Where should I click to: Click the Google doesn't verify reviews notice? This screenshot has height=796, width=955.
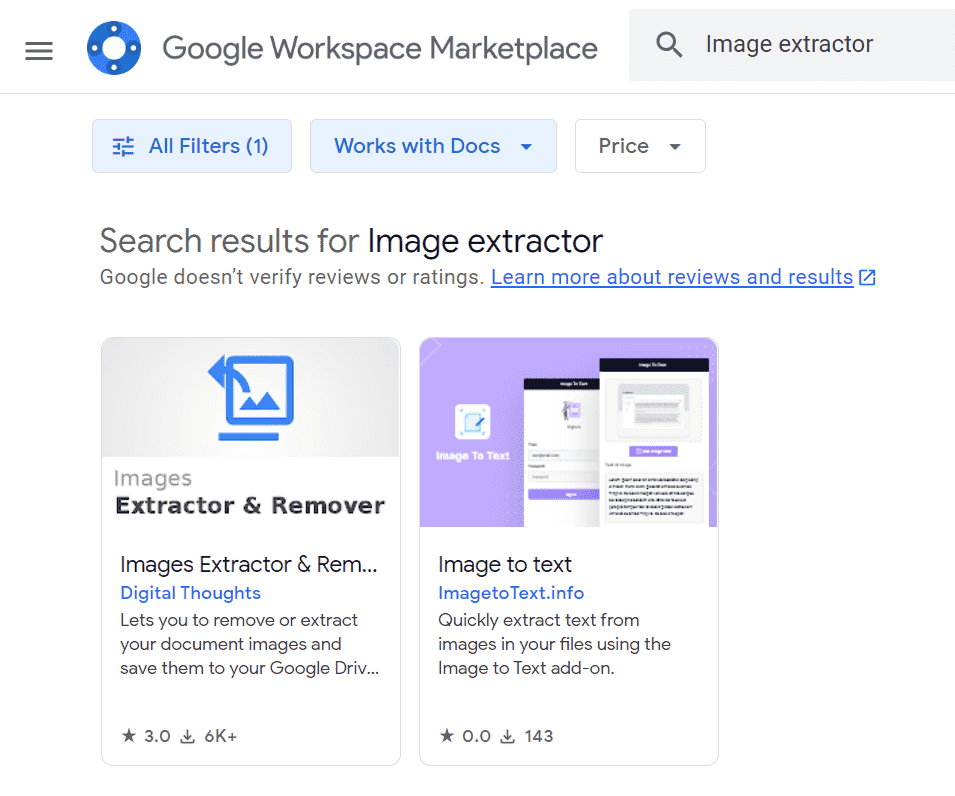[x=292, y=277]
